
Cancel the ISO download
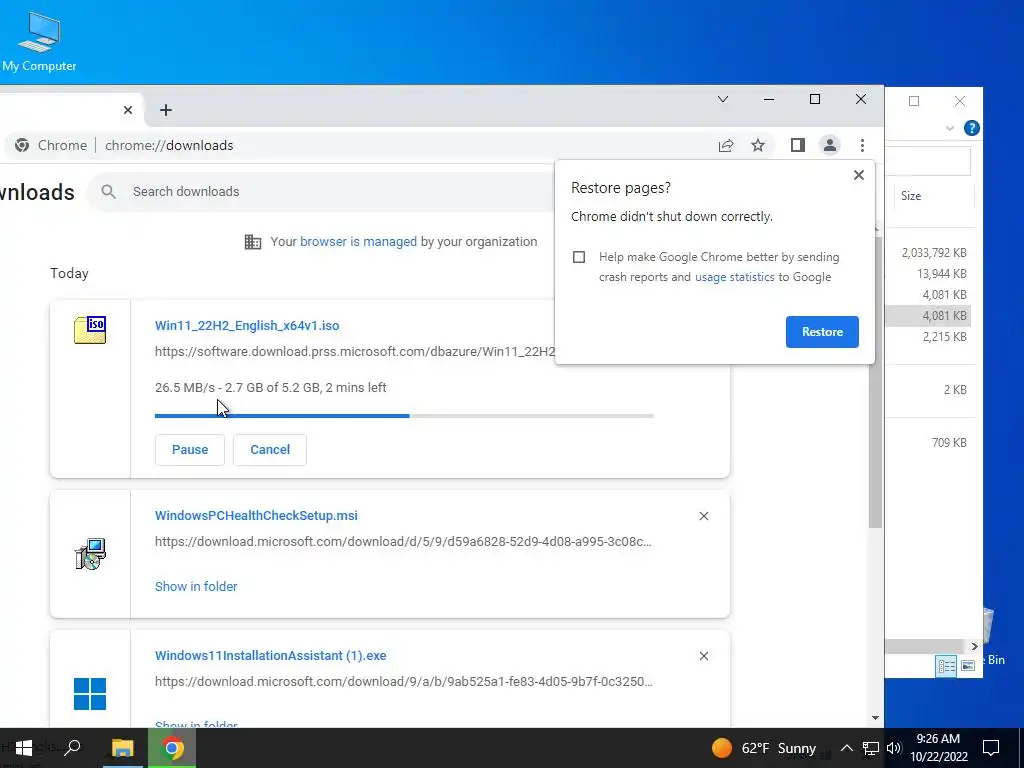pos(270,449)
